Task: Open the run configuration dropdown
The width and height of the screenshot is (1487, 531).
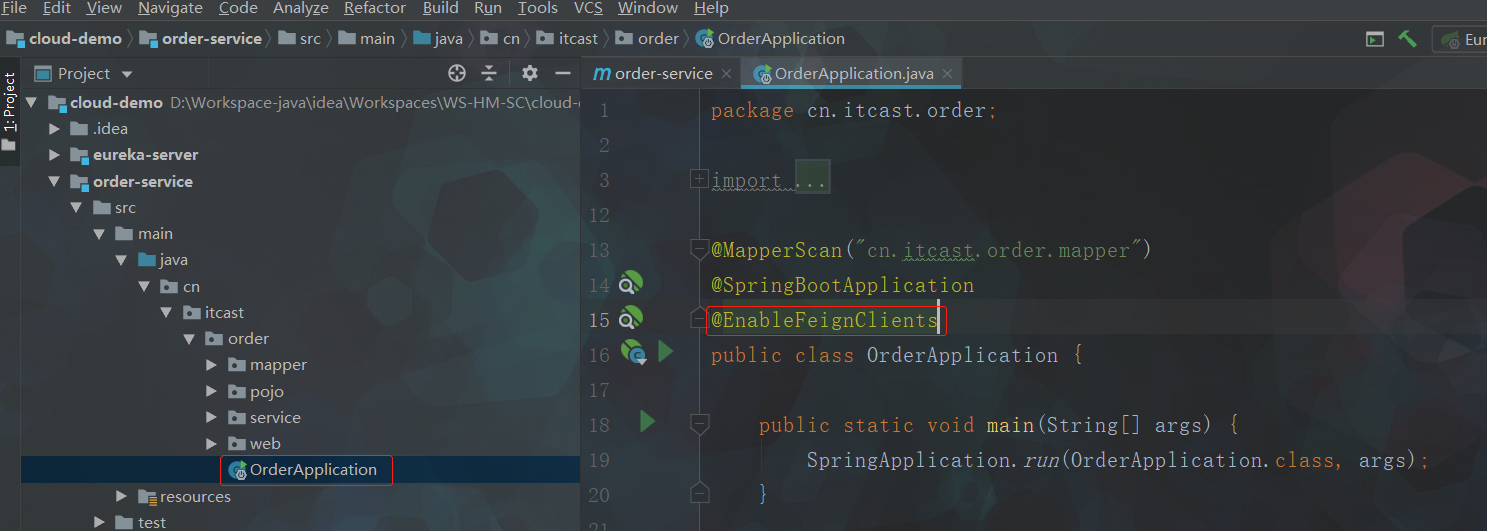Action: (1460, 40)
